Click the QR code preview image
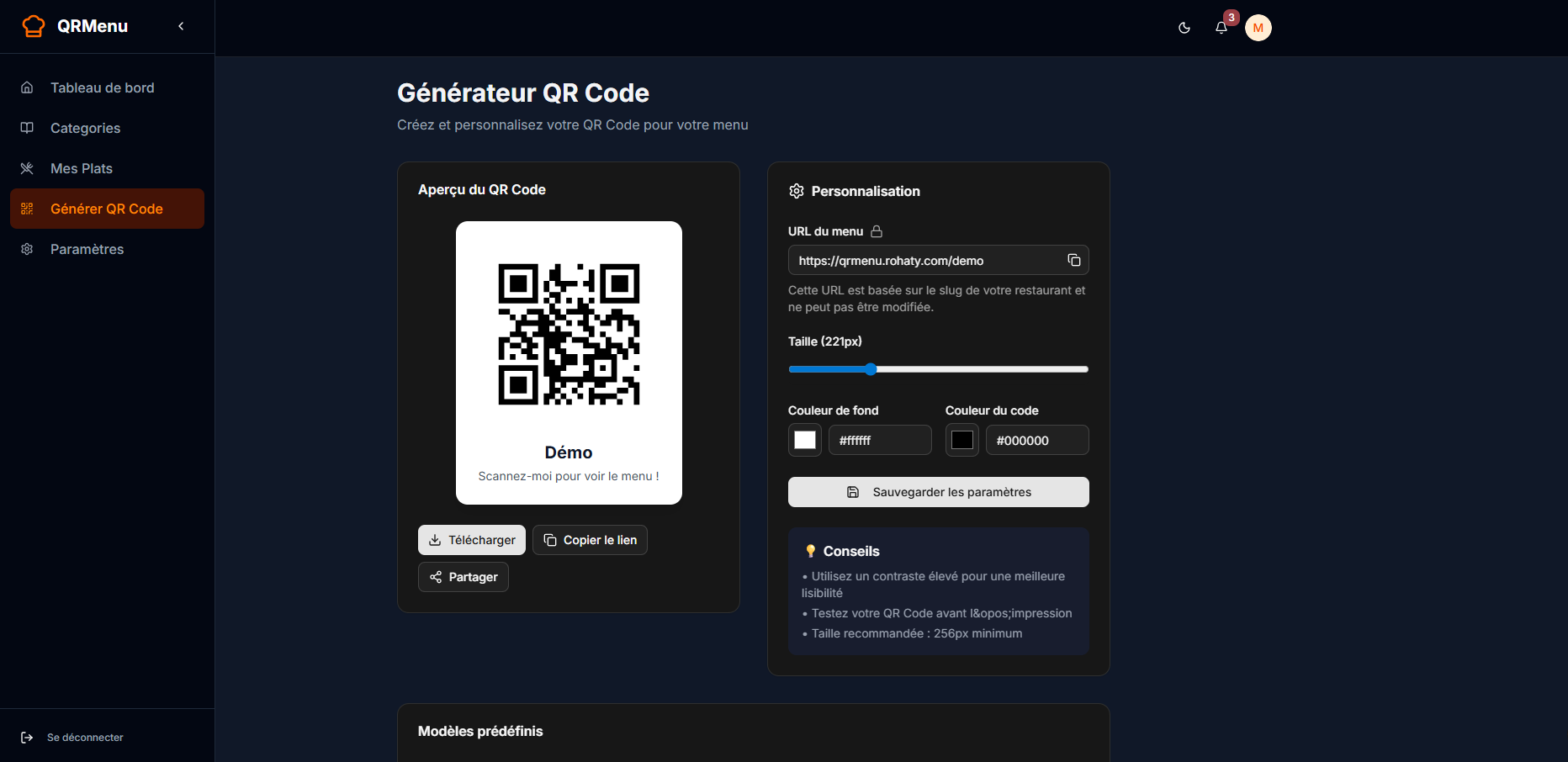The width and height of the screenshot is (1568, 762). pos(569,334)
